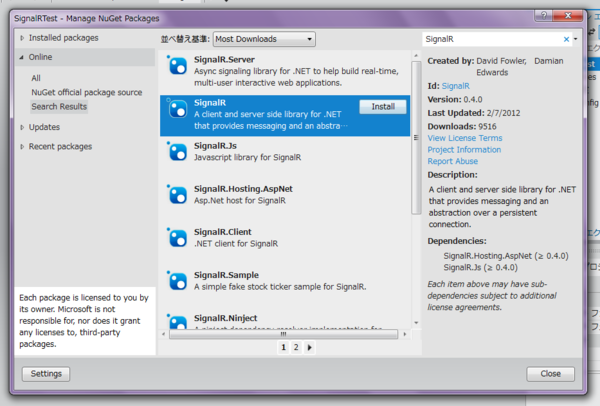Expand the Recent packages section

22,147
